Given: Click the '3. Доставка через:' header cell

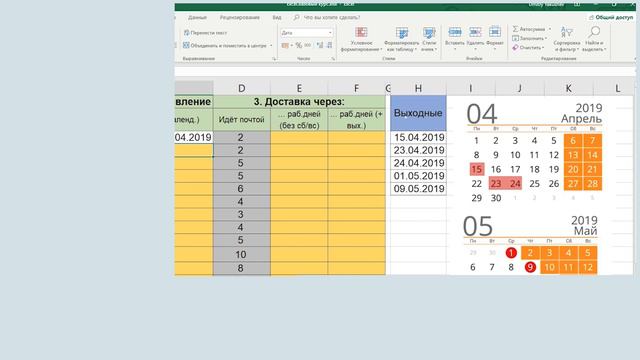Looking at the screenshot, I should (299, 102).
